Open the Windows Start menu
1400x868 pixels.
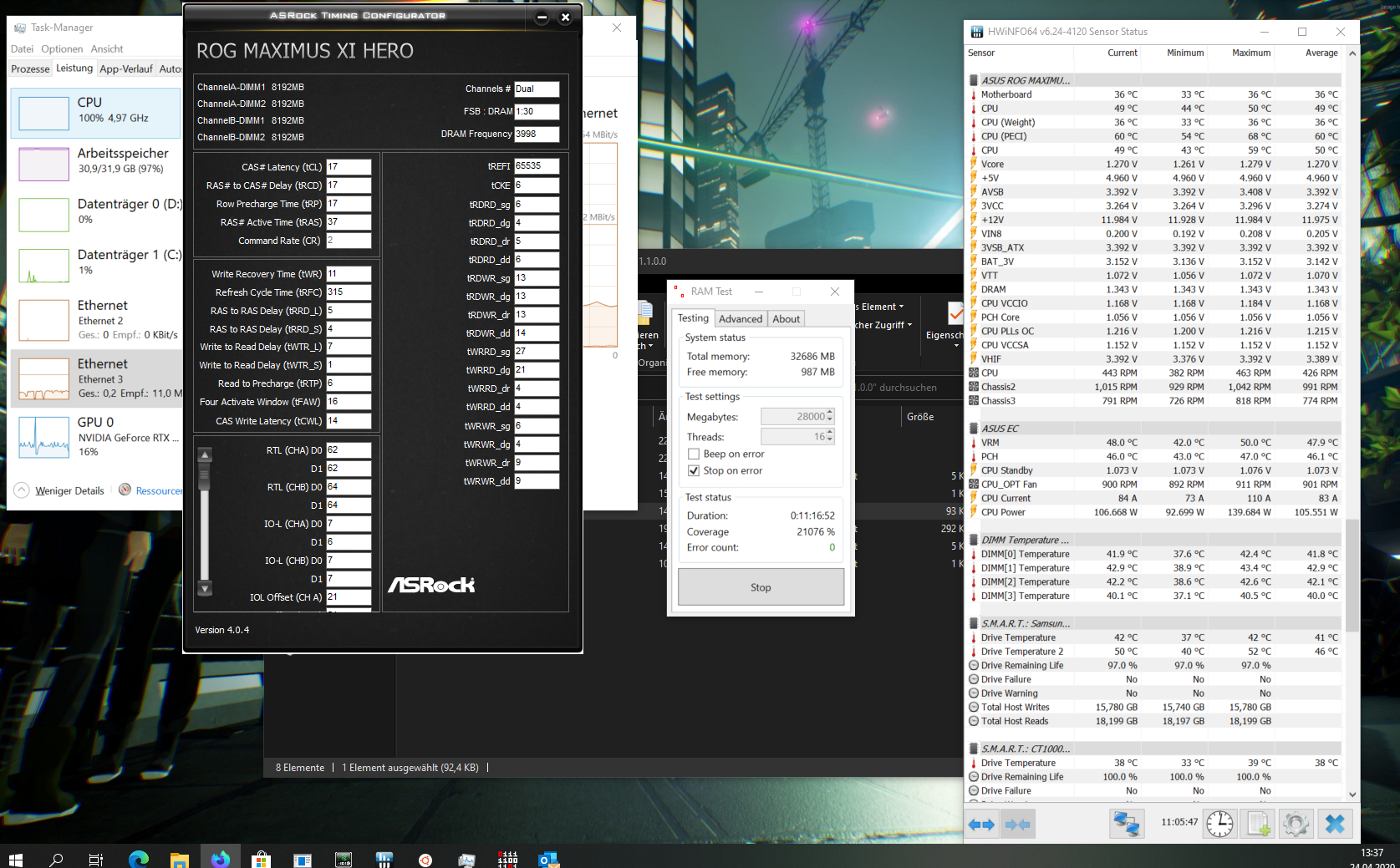click(x=15, y=859)
